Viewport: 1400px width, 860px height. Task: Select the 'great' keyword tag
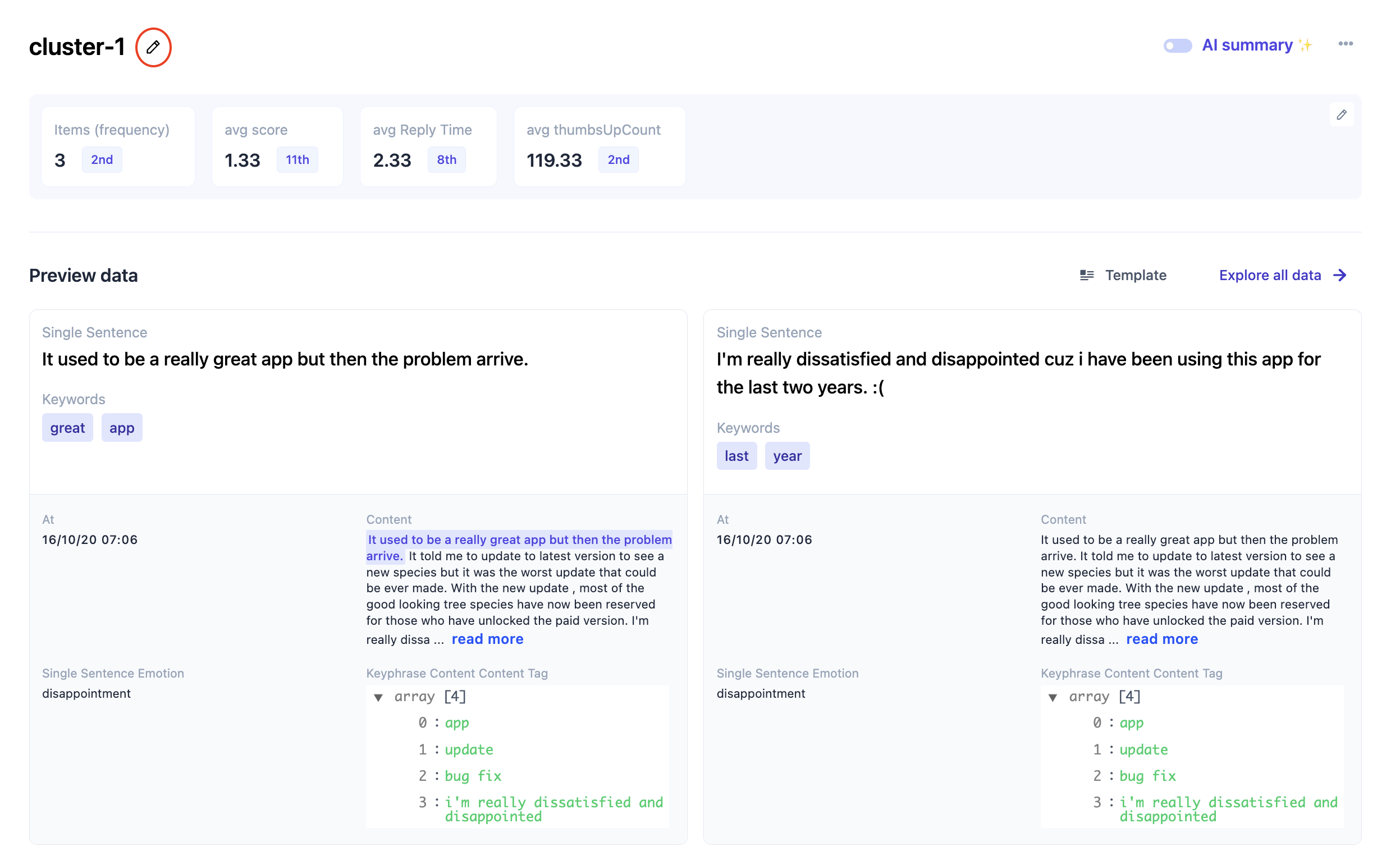[x=67, y=428]
